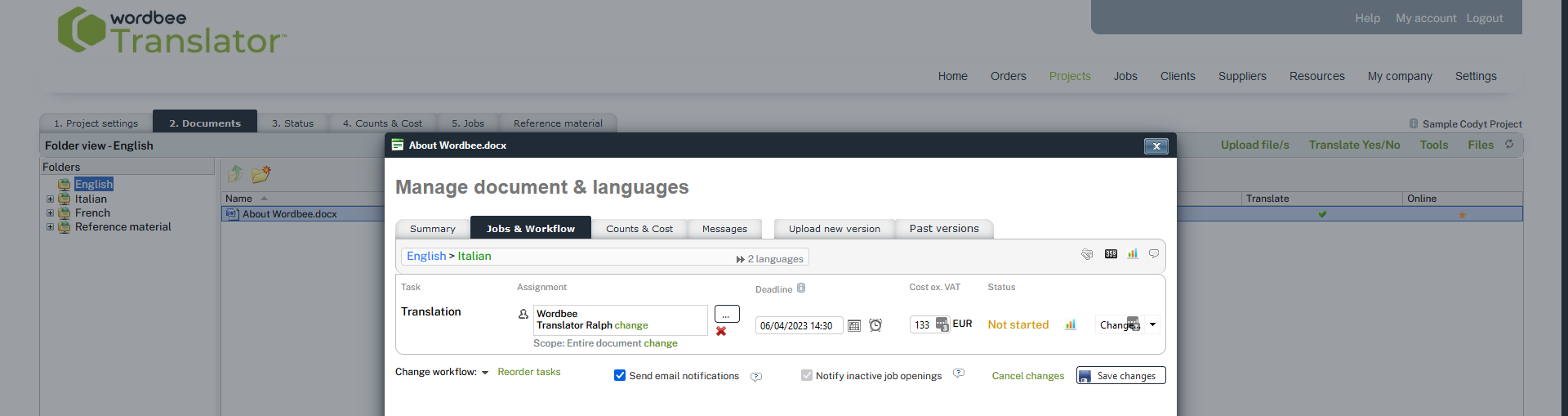Click the new folder icon with star
This screenshot has width=1568, height=416.
click(x=261, y=174)
